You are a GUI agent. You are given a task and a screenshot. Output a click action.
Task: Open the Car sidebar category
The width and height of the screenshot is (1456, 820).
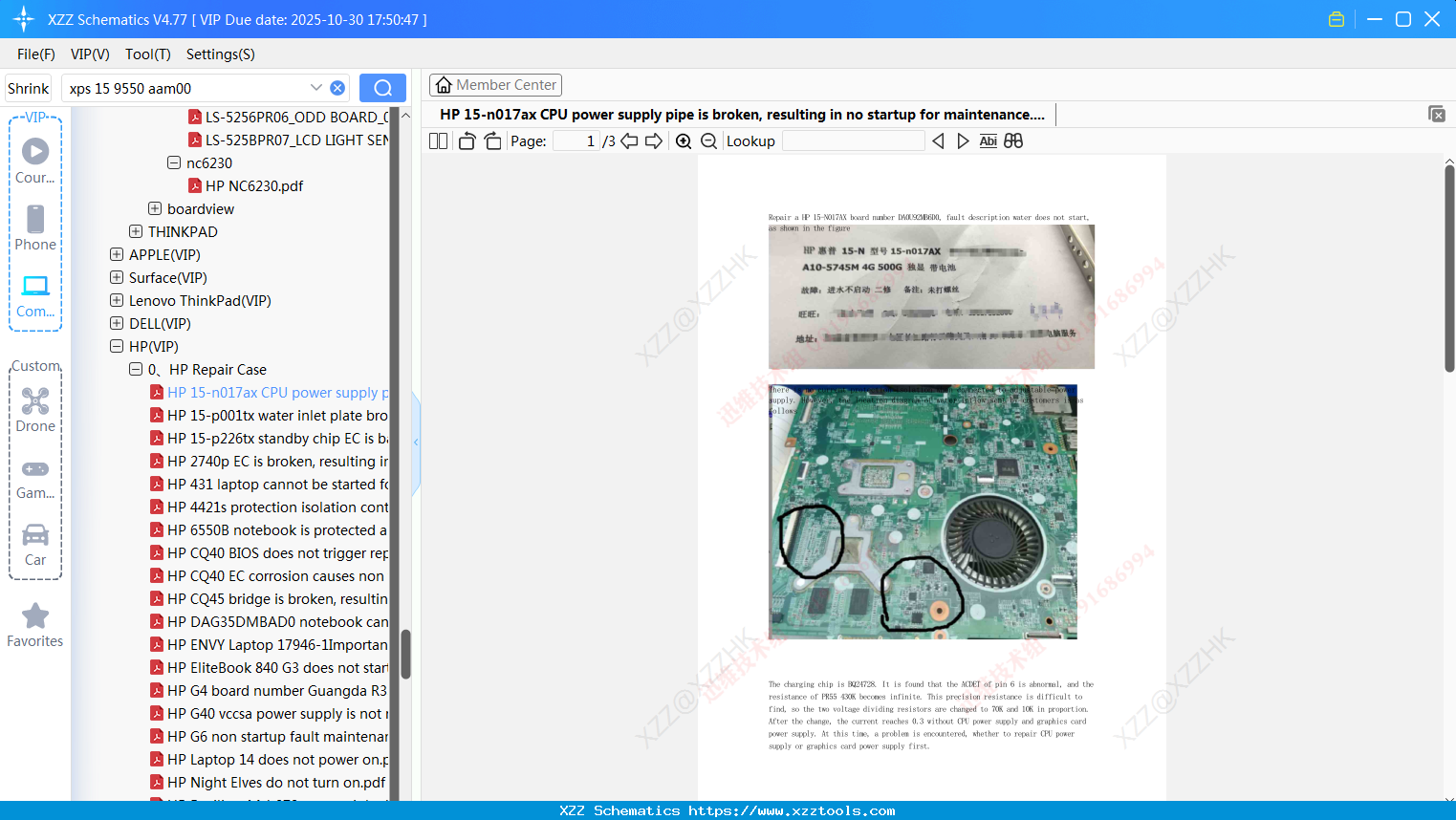tap(35, 545)
